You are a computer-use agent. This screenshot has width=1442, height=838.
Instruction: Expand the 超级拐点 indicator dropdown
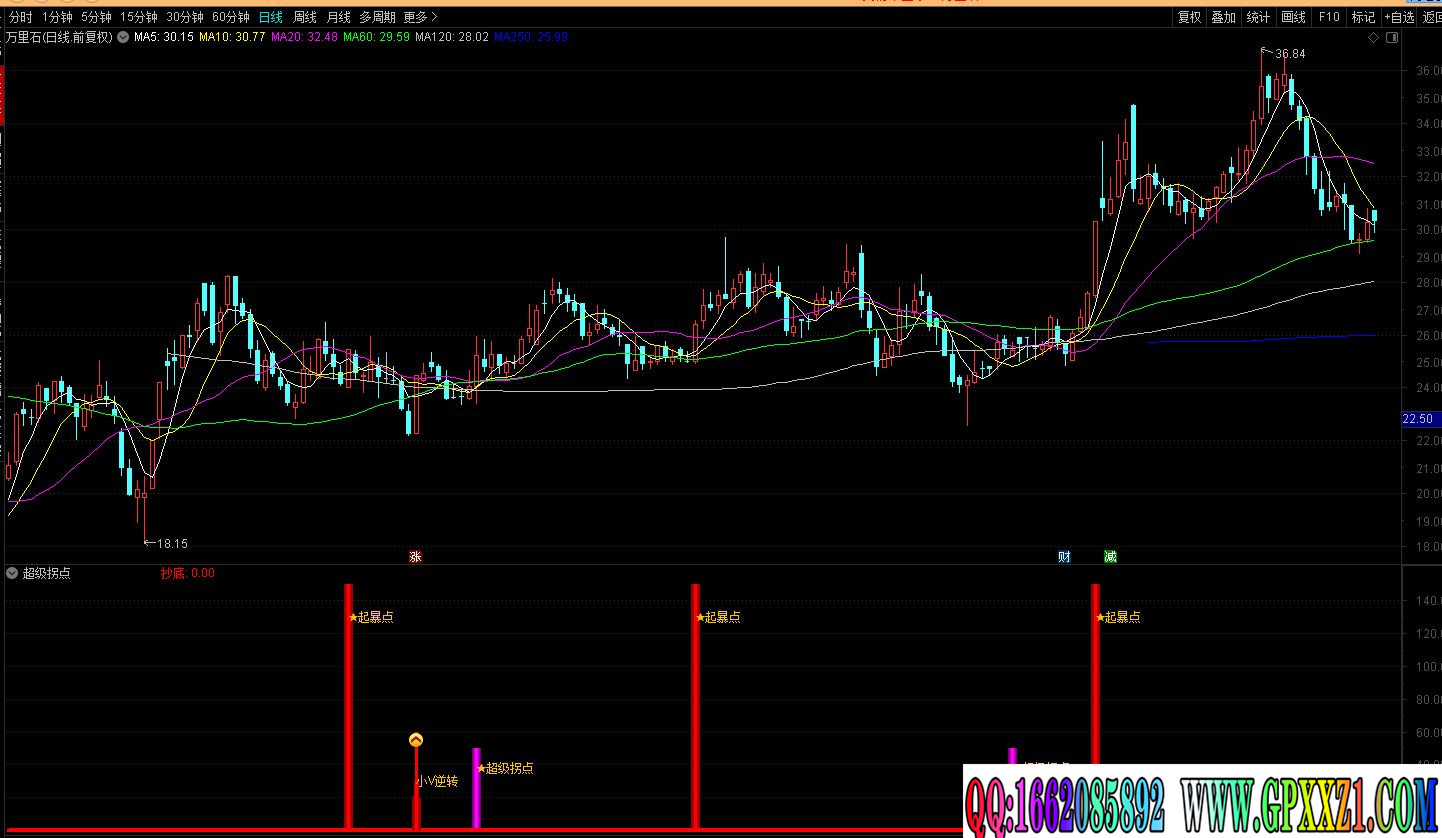12,573
